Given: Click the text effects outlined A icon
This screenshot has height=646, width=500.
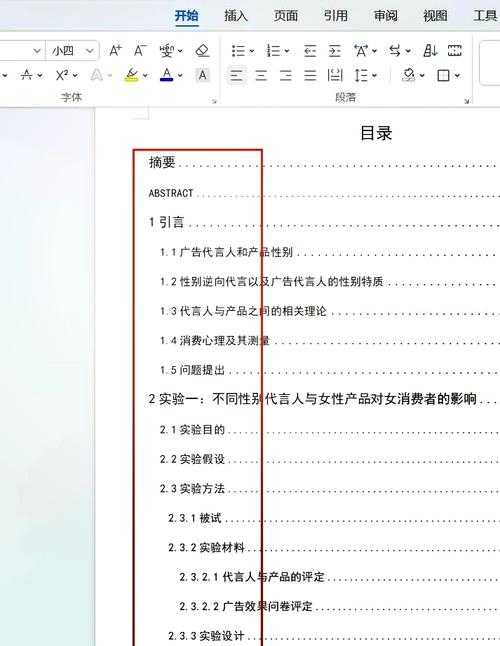Looking at the screenshot, I should click(96, 75).
